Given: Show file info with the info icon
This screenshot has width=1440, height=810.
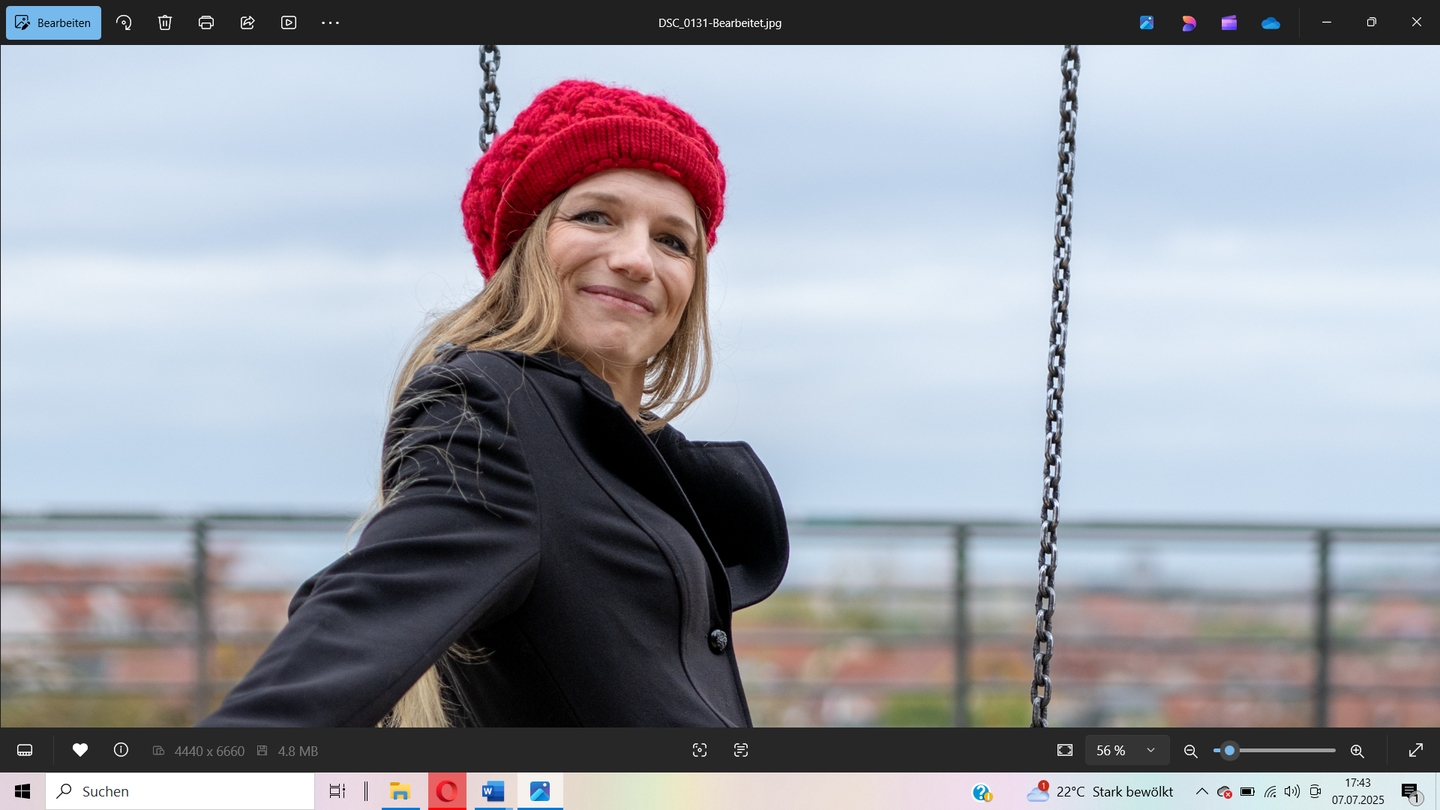Looking at the screenshot, I should point(121,750).
